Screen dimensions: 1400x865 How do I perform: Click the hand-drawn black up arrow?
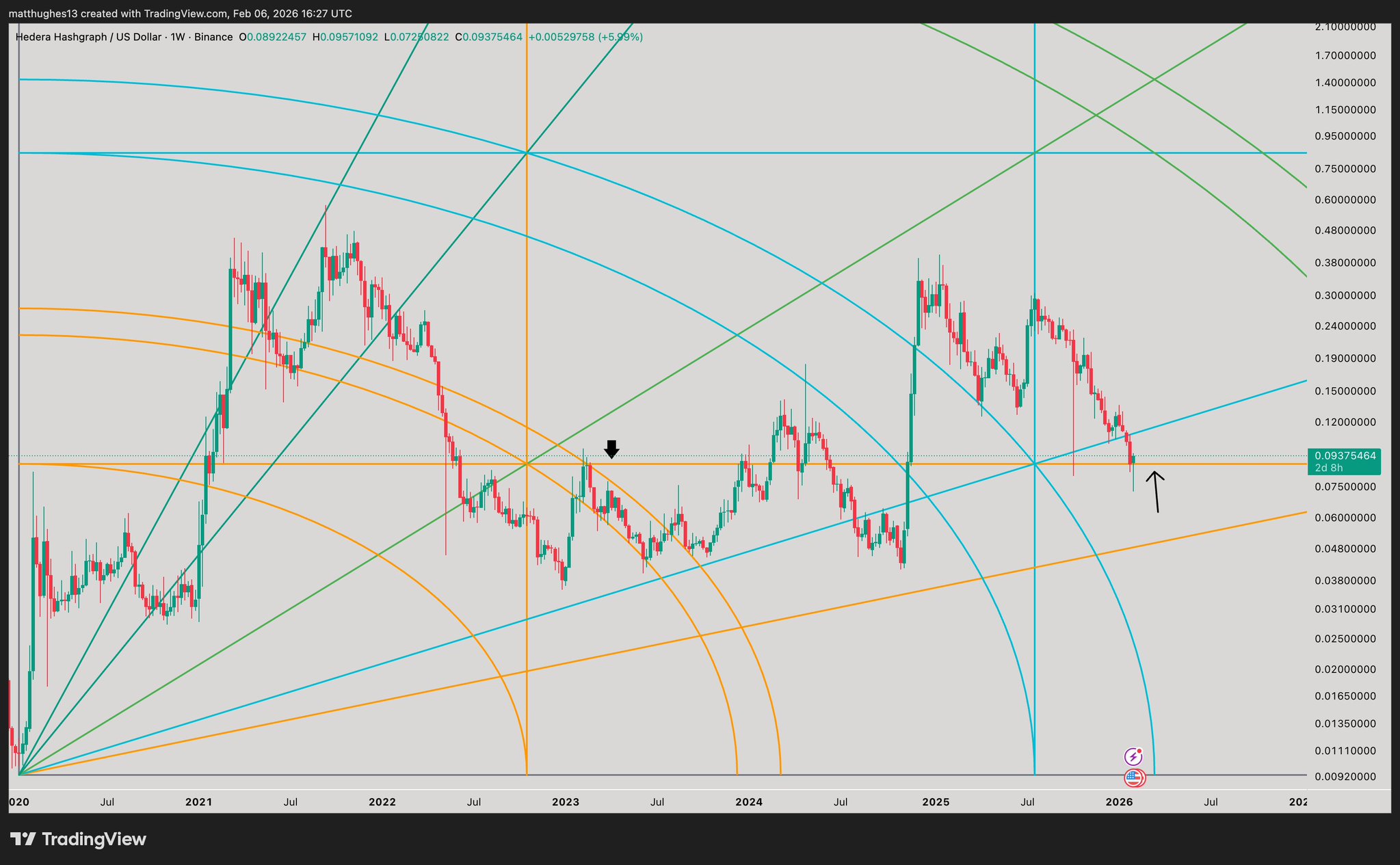pos(1156,491)
